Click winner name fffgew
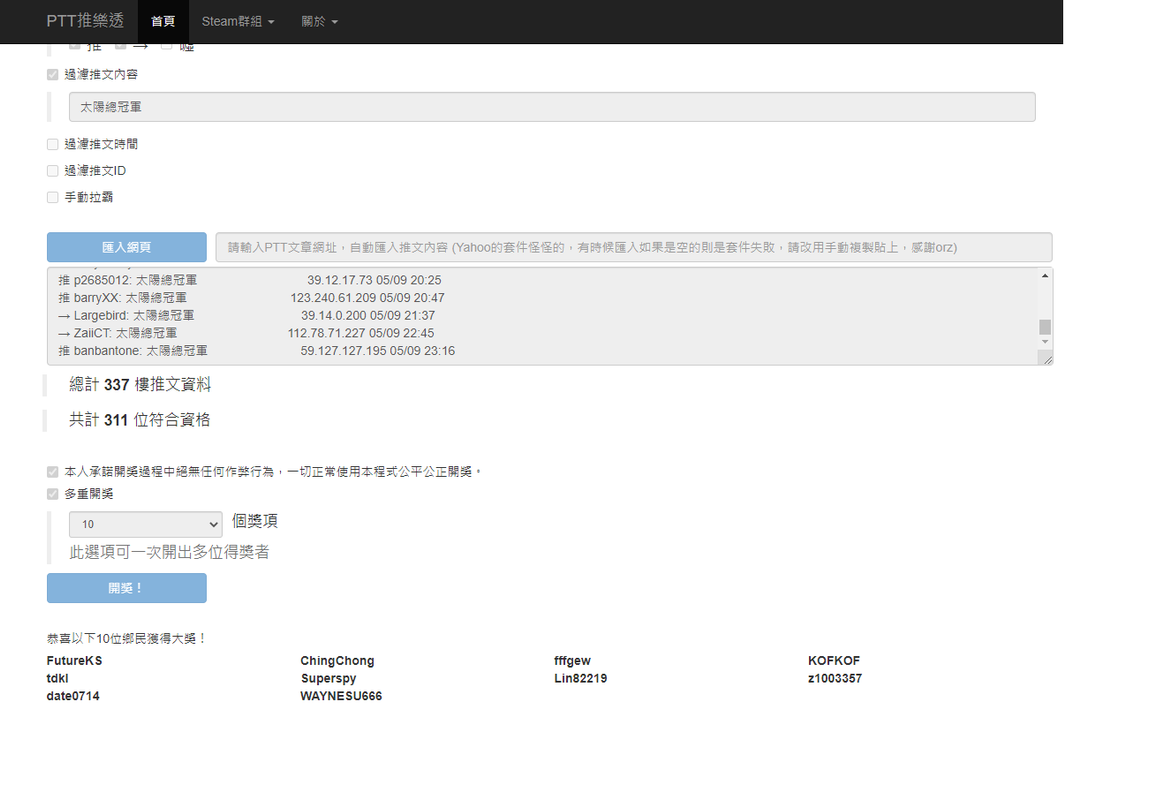This screenshot has width=1149, height=800. (x=572, y=661)
